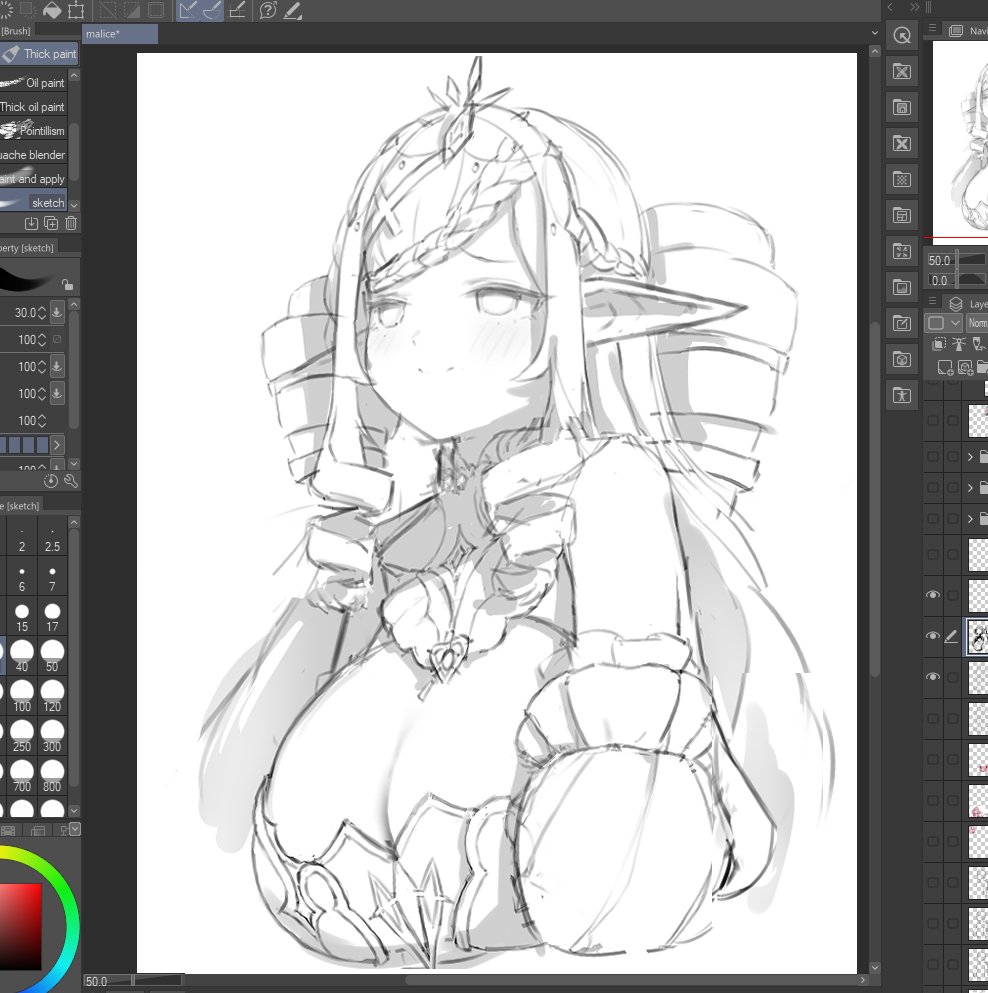The image size is (988, 993).
Task: Select the Thick paint sub tool group
Action: (x=39, y=54)
